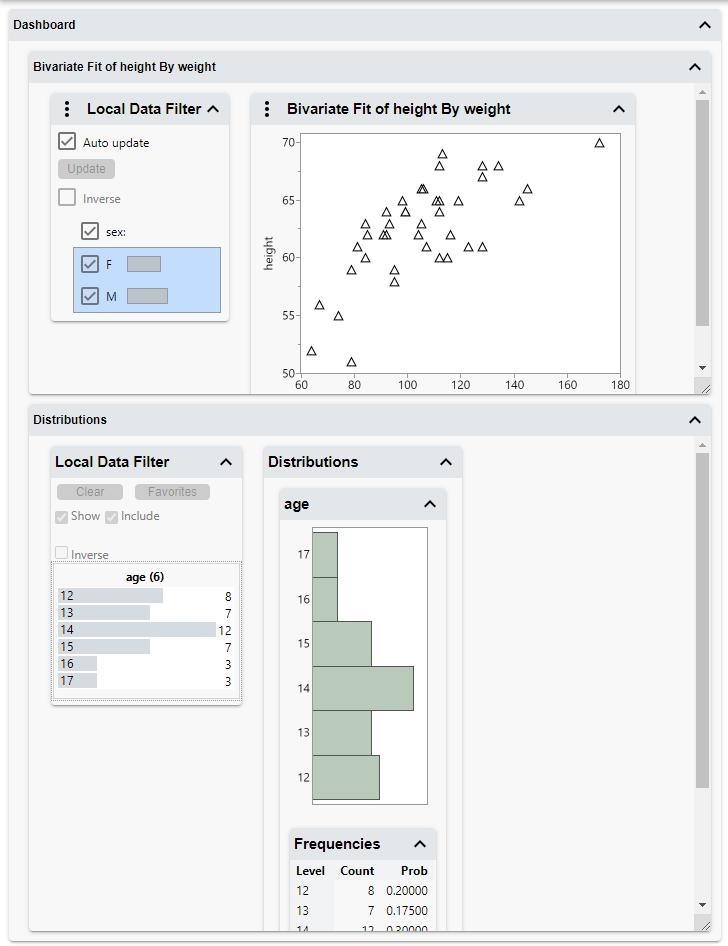This screenshot has width=728, height=946.
Task: Click the age 14 histogram bar
Action: pos(363,688)
